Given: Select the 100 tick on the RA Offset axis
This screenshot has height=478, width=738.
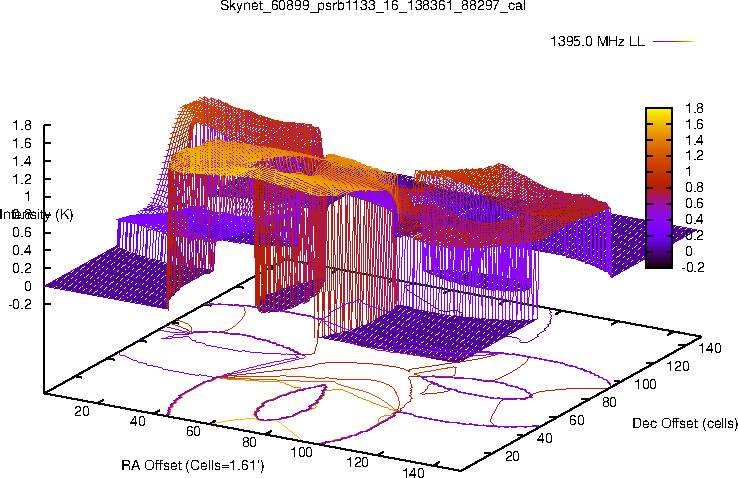Looking at the screenshot, I should pos(302,452).
